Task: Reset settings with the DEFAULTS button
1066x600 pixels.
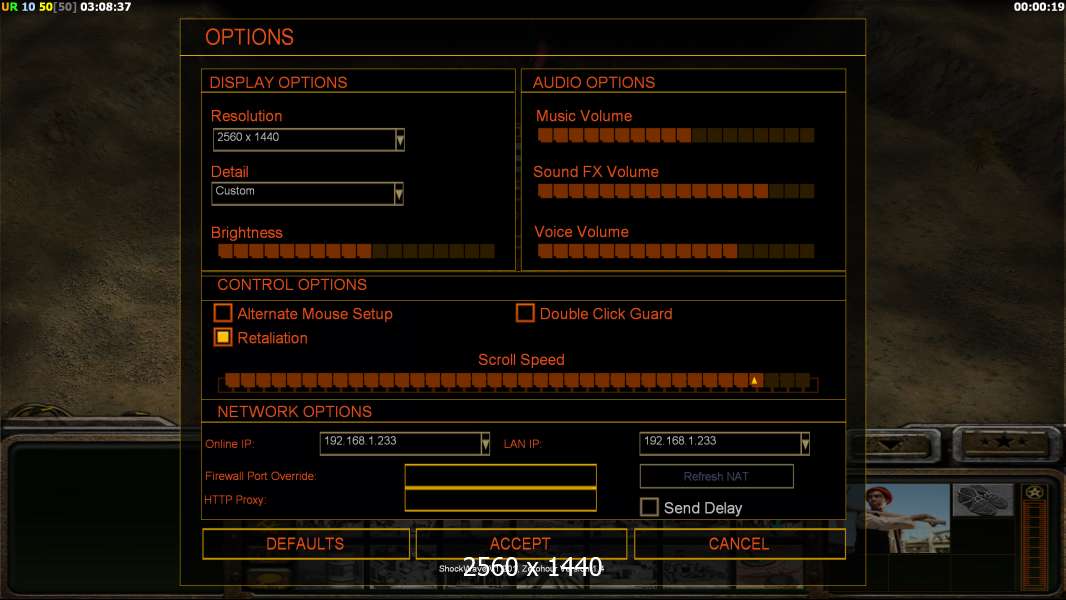Action: [x=305, y=544]
